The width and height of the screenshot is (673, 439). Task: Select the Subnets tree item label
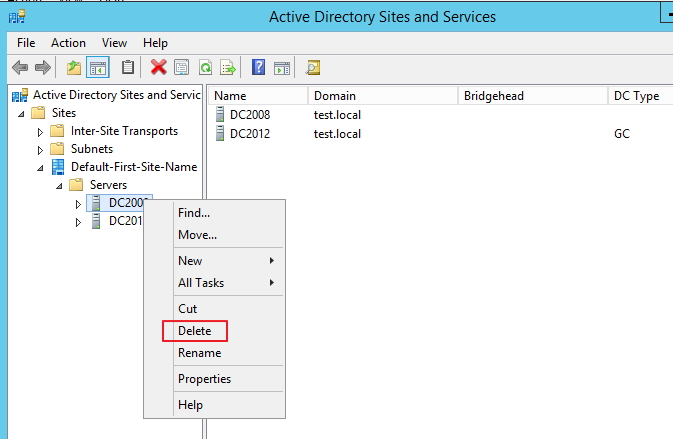[x=92, y=149]
